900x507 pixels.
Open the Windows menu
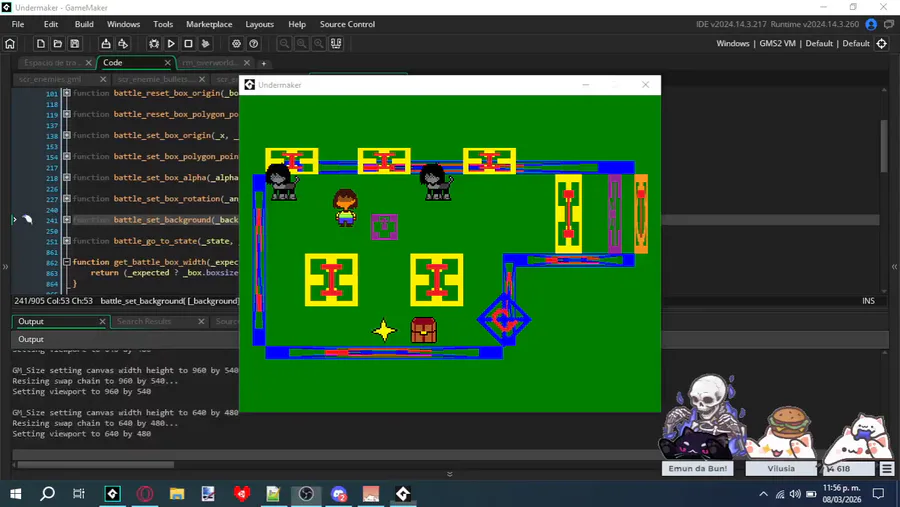click(x=123, y=24)
